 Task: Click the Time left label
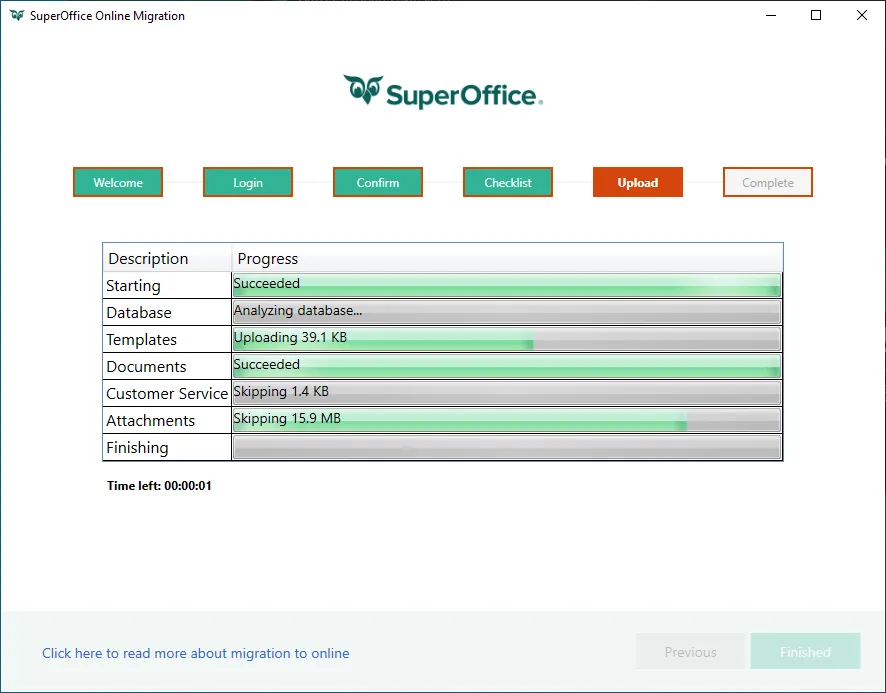pyautogui.click(x=160, y=486)
